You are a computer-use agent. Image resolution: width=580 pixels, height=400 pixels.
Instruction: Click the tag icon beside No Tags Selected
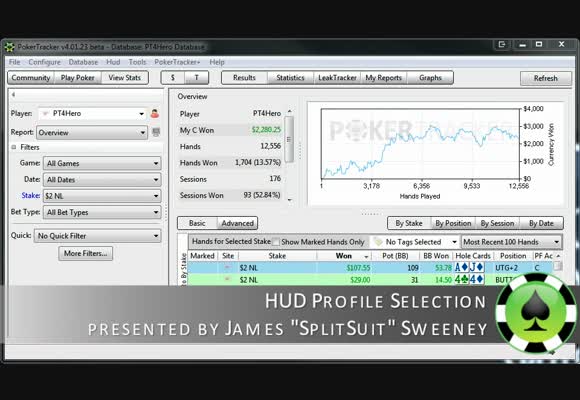pos(378,242)
